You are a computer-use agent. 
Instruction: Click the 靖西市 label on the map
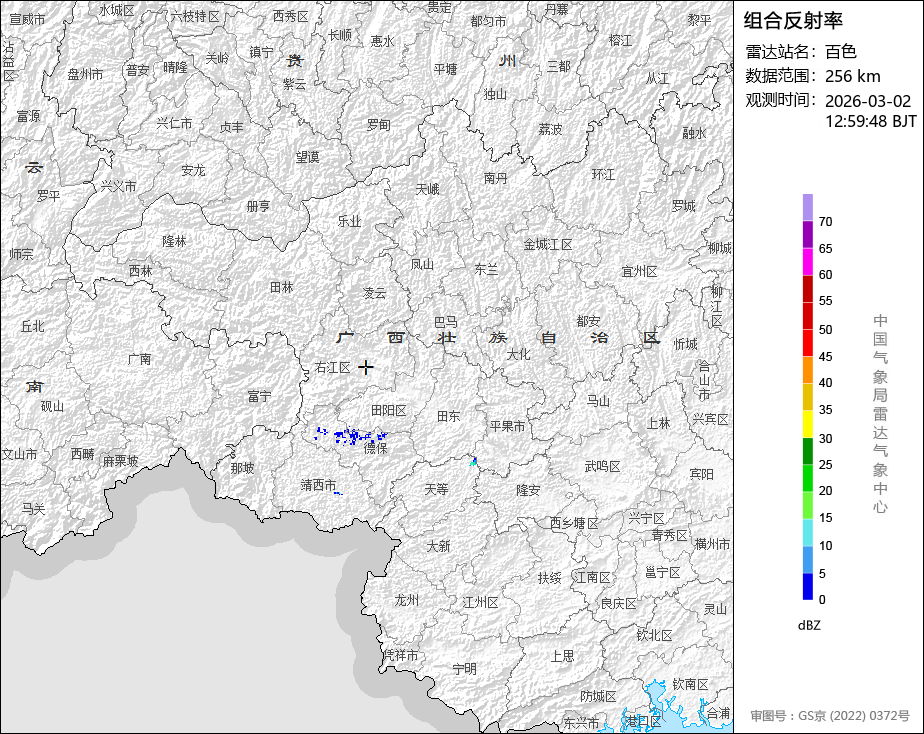[x=319, y=485]
